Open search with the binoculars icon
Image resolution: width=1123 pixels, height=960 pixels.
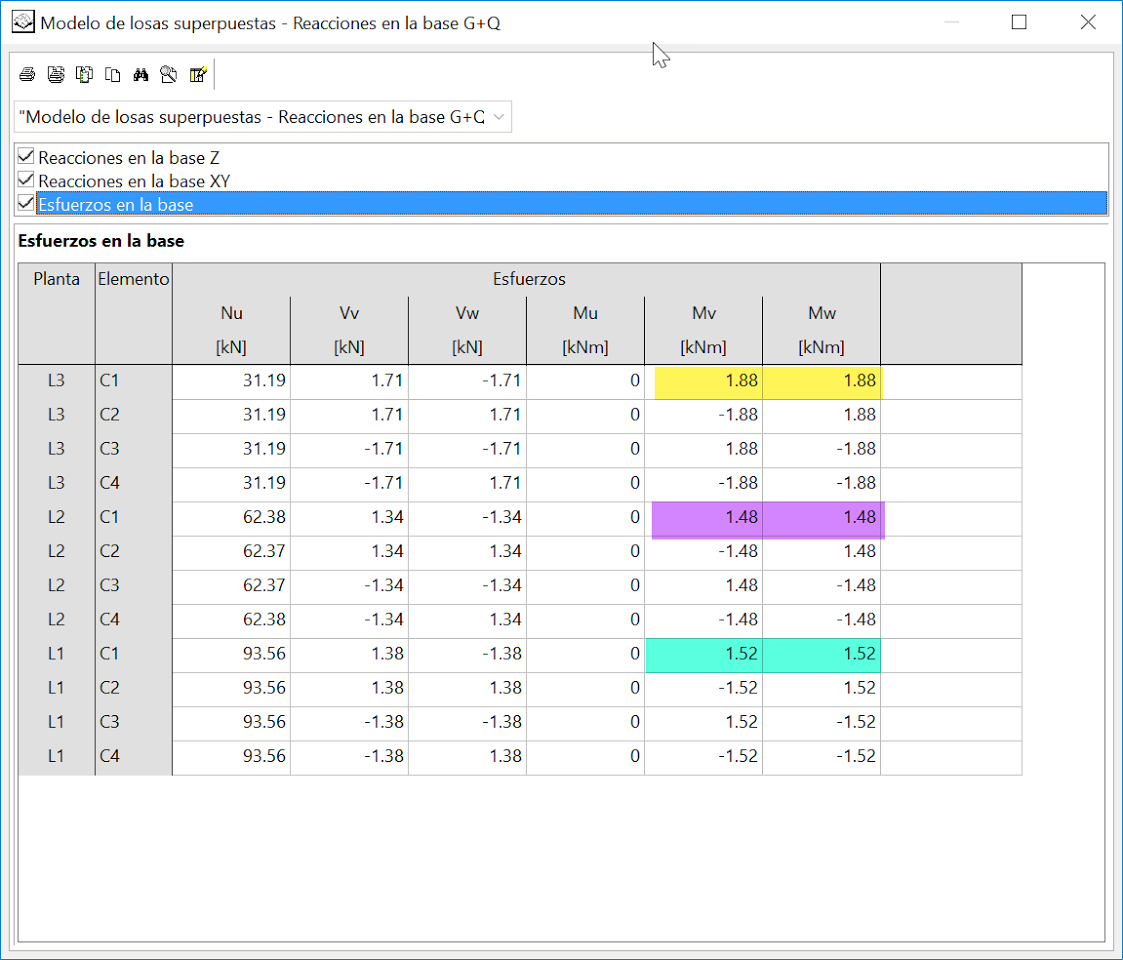(141, 75)
